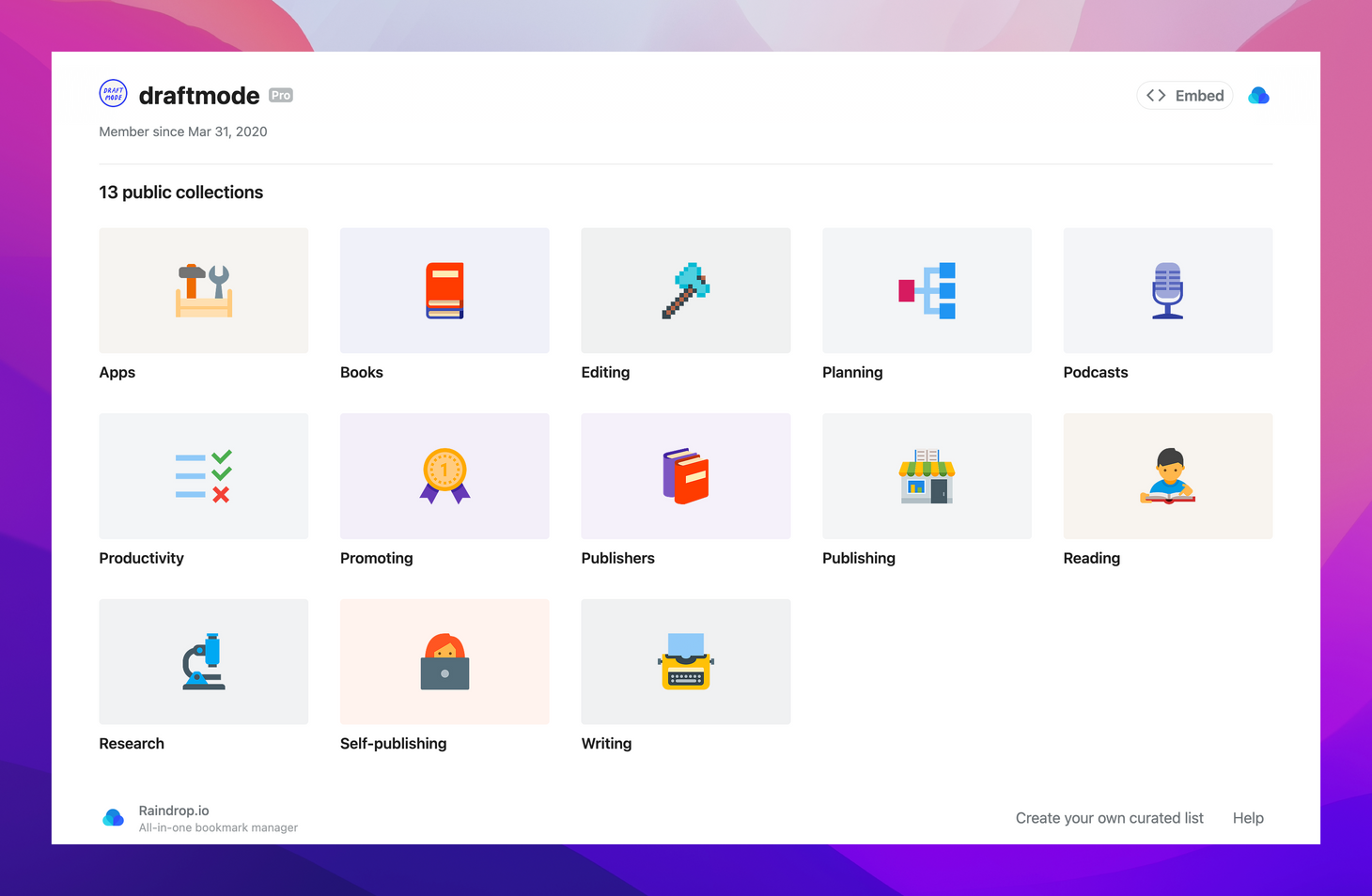Select the Promoting collection title

point(377,558)
